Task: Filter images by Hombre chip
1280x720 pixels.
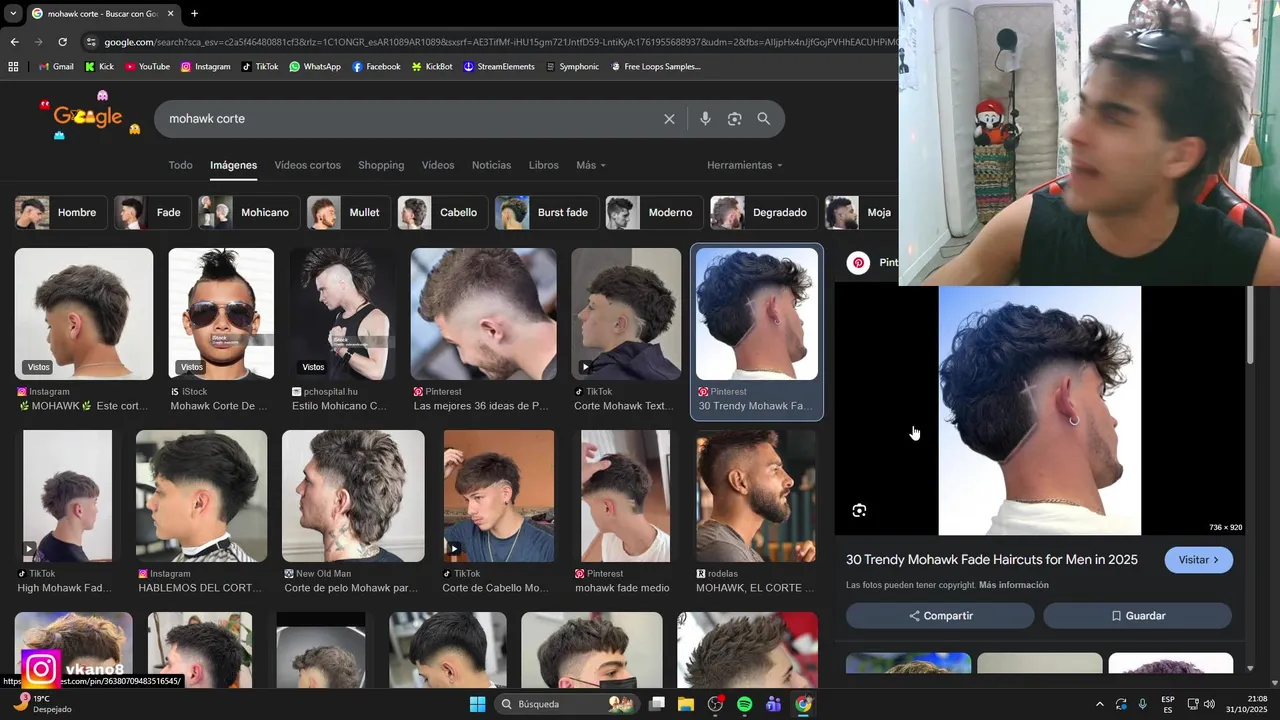Action: (x=61, y=213)
